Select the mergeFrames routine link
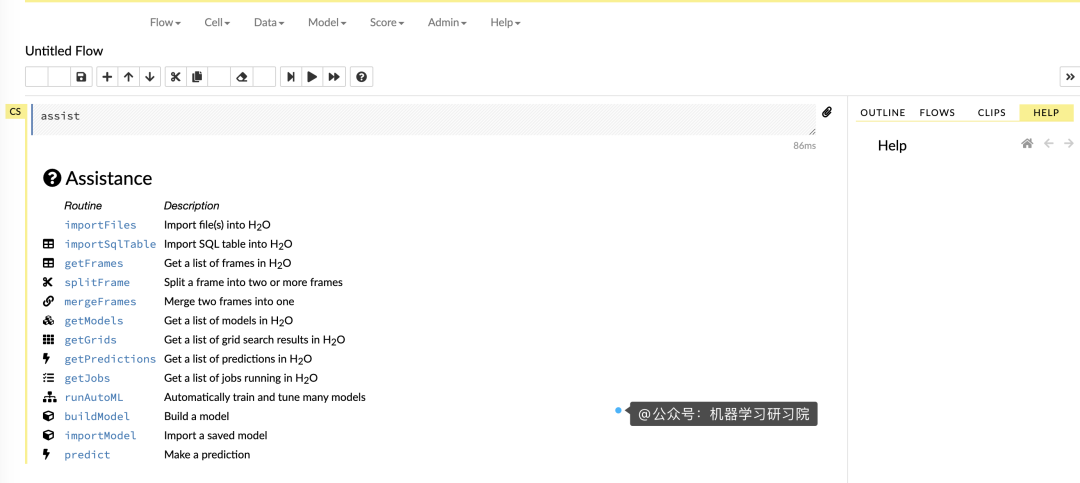 pyautogui.click(x=101, y=302)
